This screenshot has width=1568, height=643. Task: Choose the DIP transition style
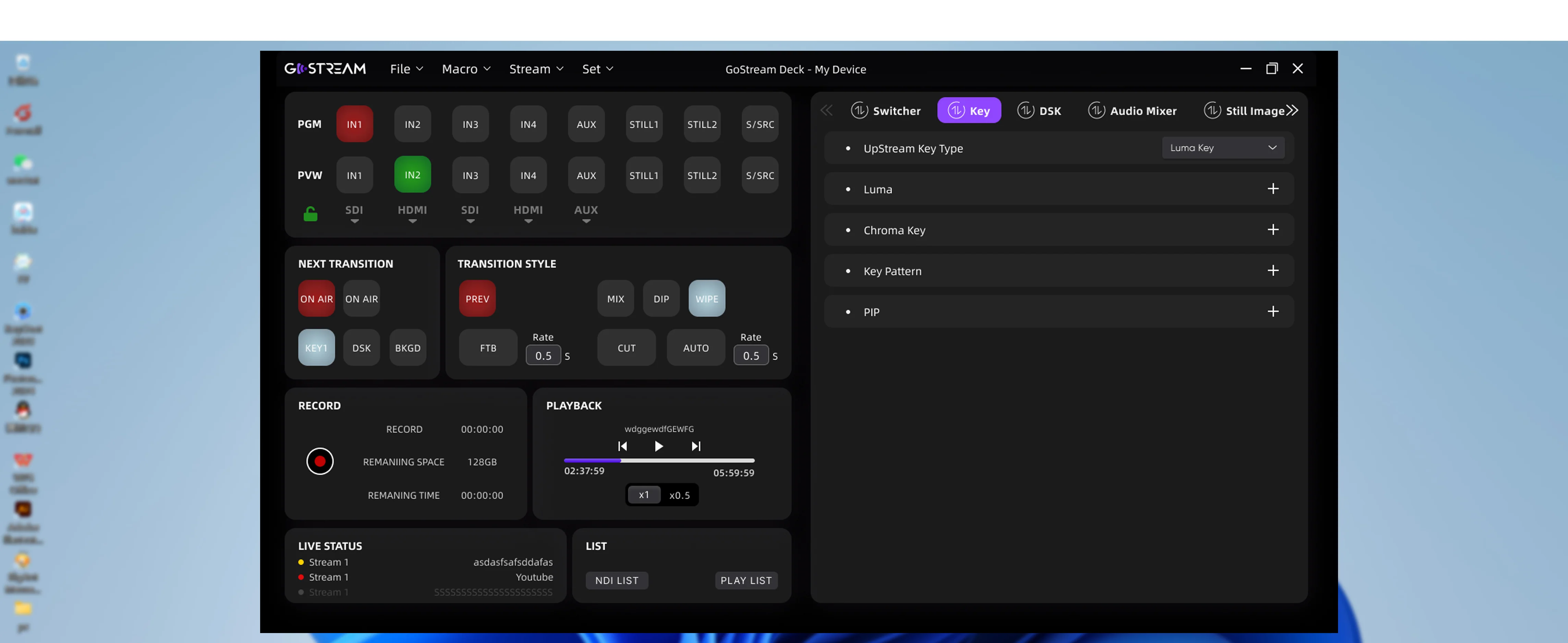(661, 298)
